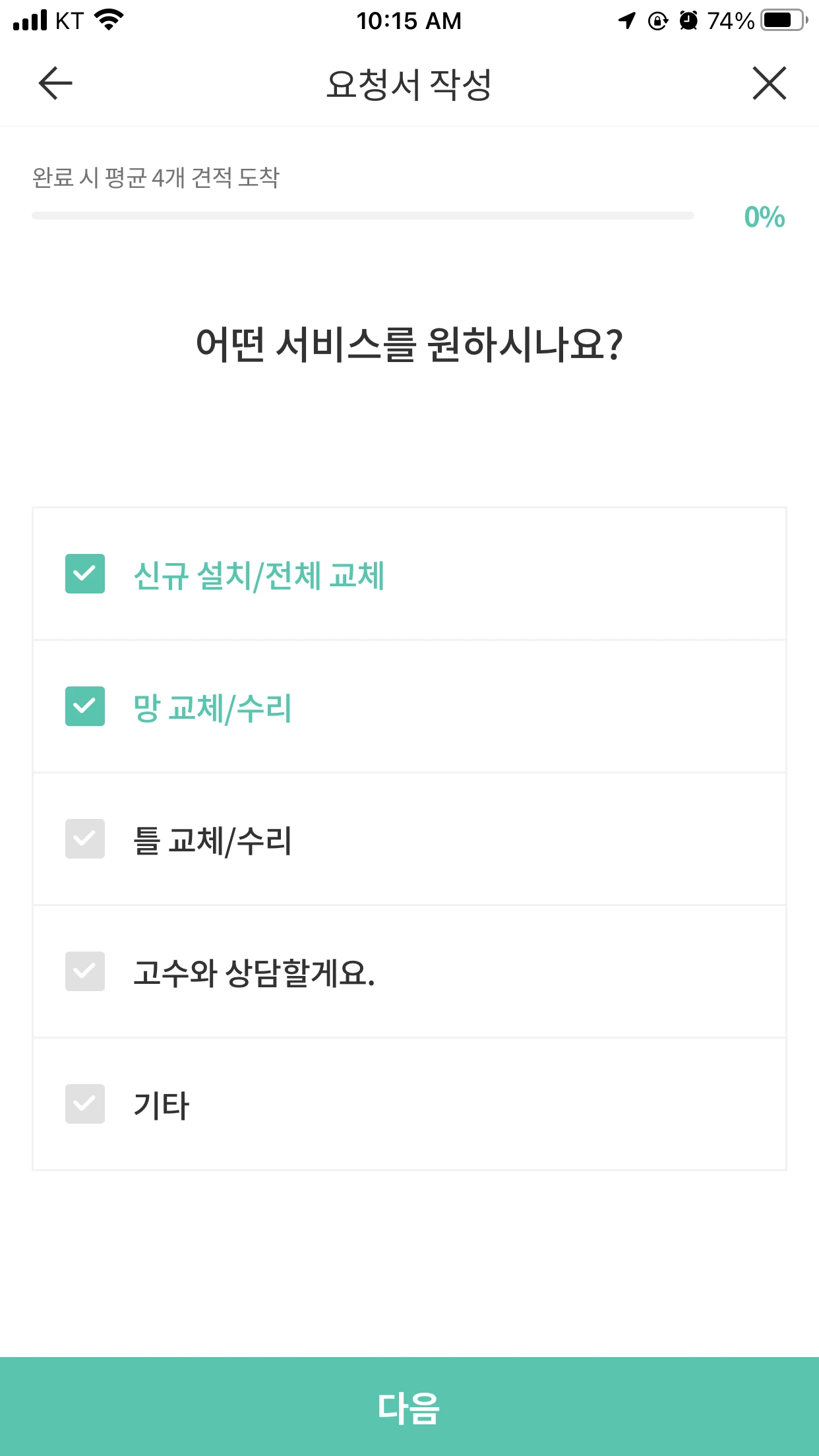Screen dimensions: 819x1456
Task: Check the 틀 교체/수리 checkbox
Action: 85,839
